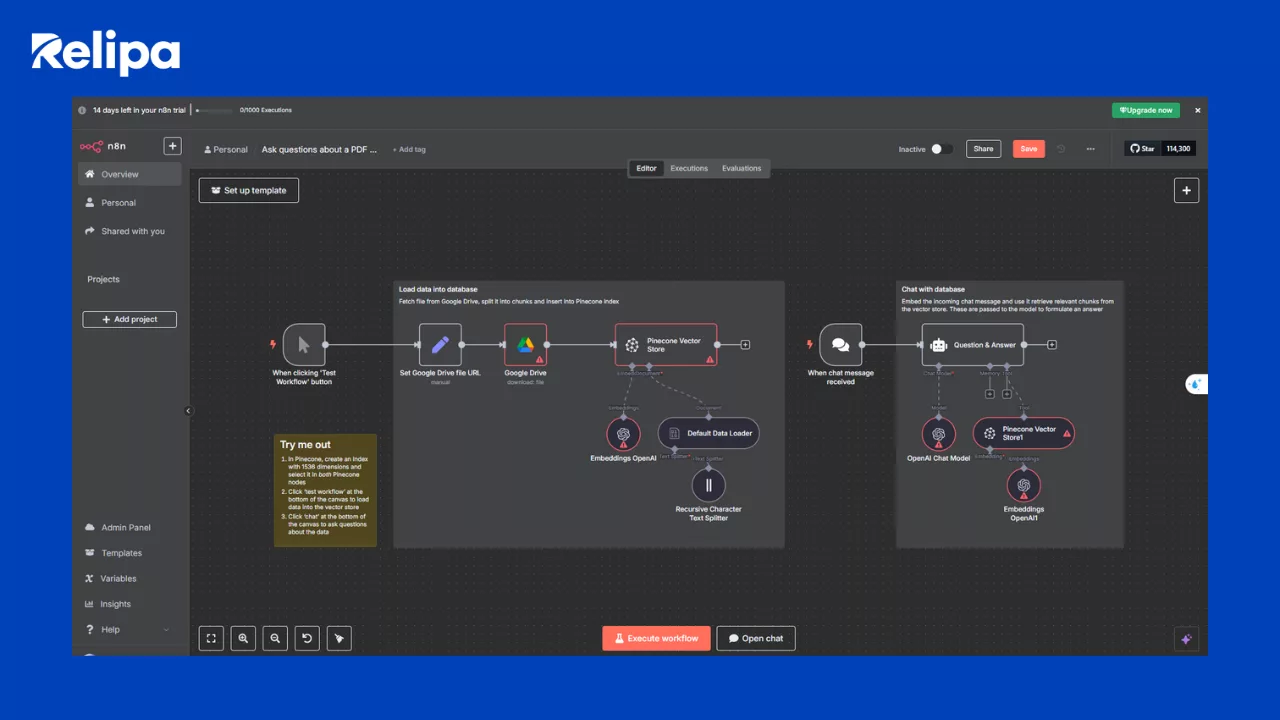Click the plus button beside the n8n logo

click(x=172, y=146)
